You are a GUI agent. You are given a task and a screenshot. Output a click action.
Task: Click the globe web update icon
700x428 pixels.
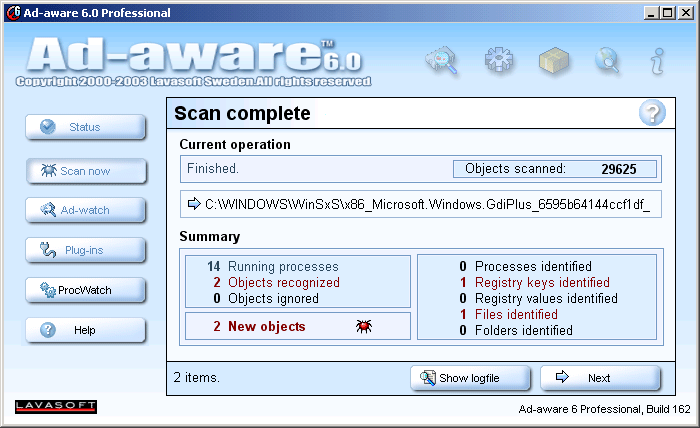(x=607, y=61)
